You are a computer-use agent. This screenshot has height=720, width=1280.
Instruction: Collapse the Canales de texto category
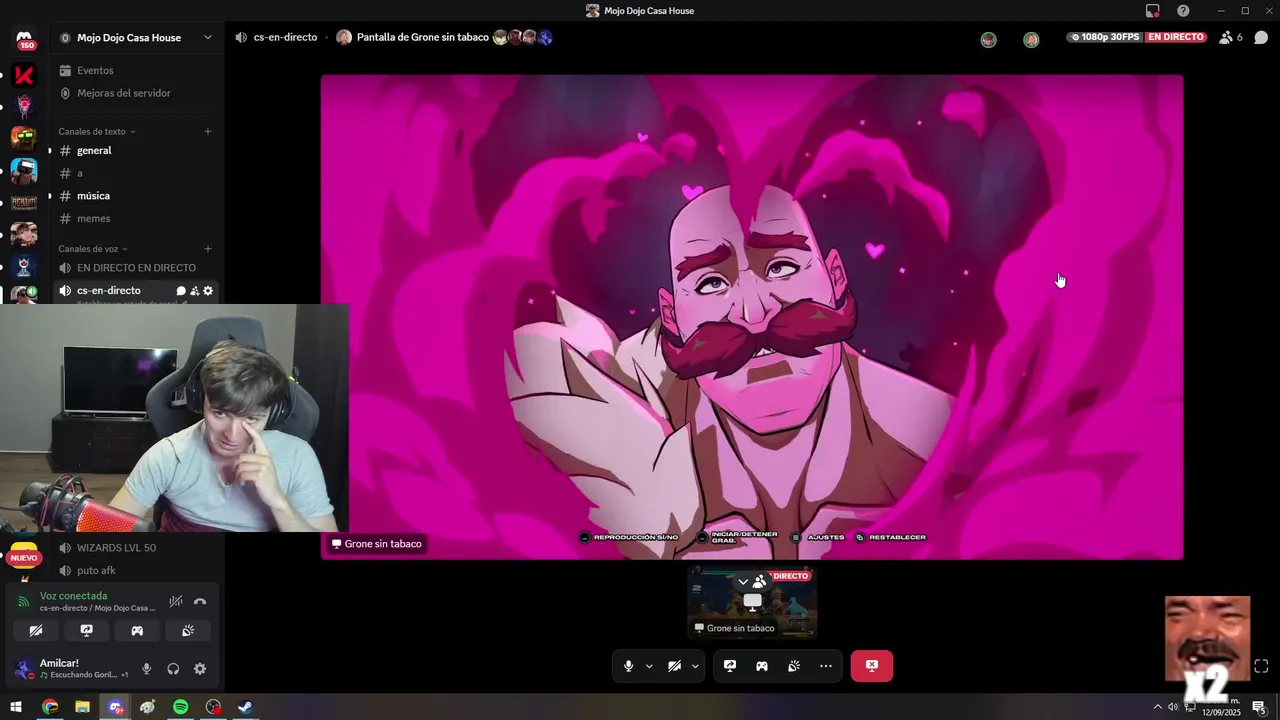click(96, 131)
